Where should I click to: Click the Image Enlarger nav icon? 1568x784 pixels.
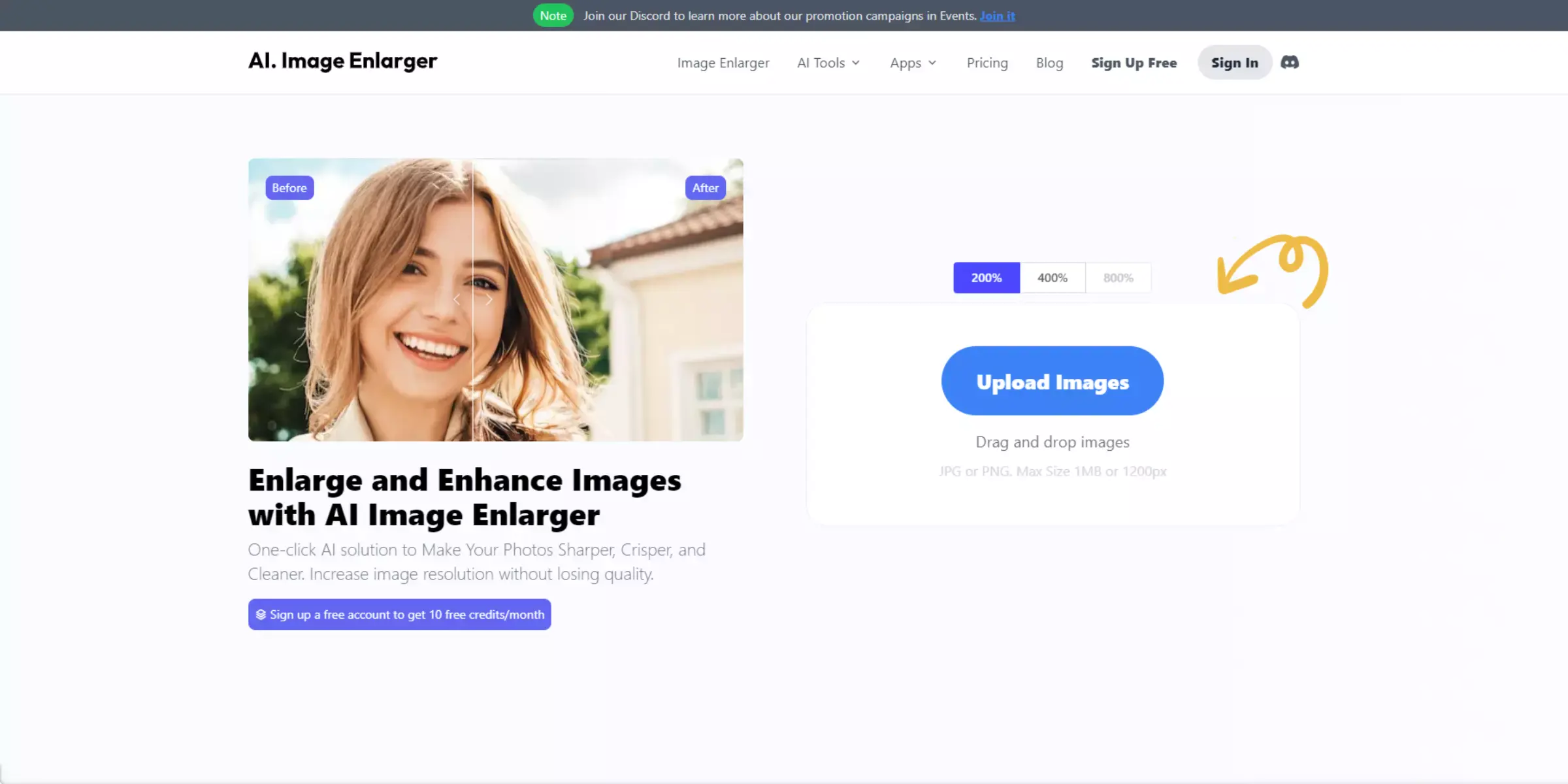click(x=723, y=62)
